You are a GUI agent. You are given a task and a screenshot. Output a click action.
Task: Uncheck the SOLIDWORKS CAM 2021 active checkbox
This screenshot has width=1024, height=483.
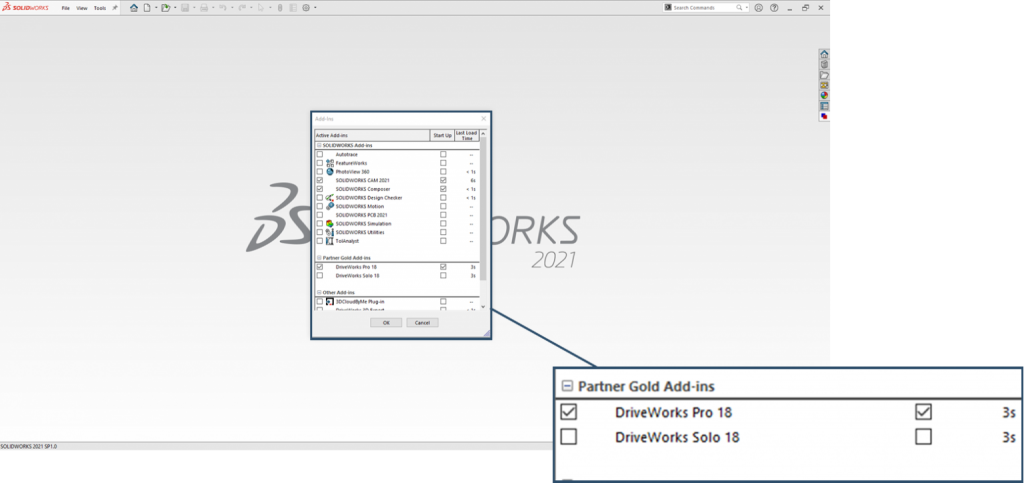pos(319,180)
